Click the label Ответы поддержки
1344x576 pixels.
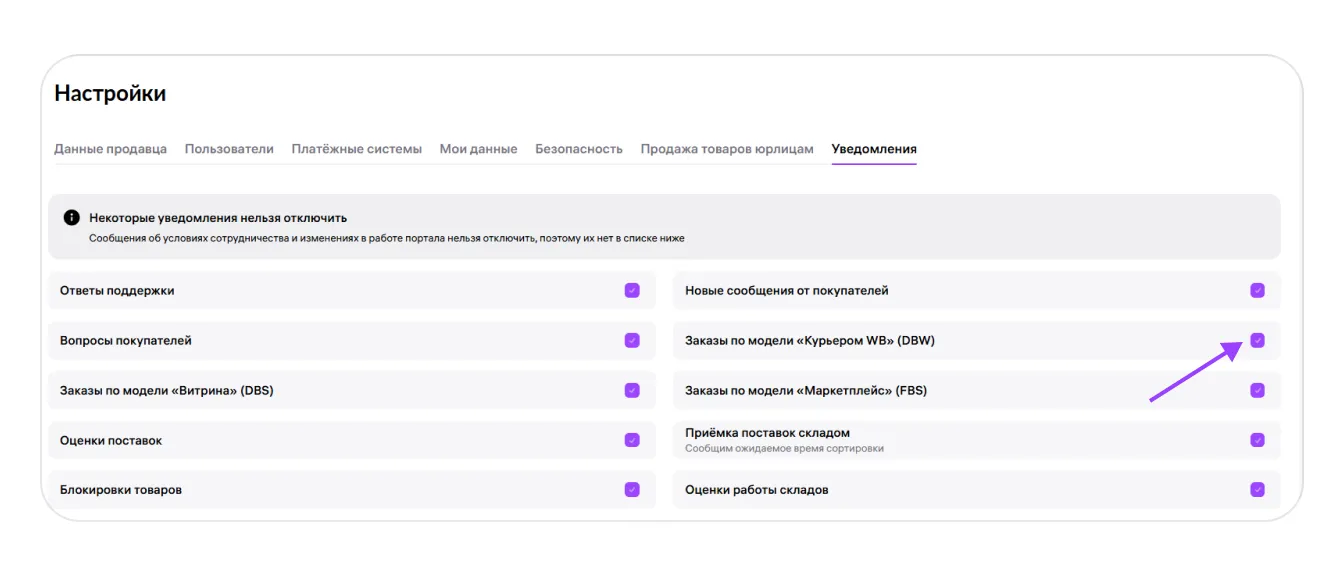(x=117, y=290)
